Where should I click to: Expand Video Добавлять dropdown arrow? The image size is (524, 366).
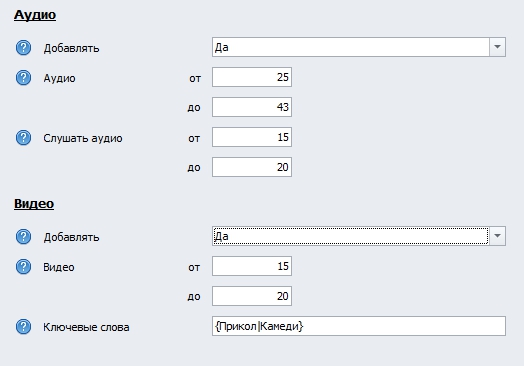[497, 236]
